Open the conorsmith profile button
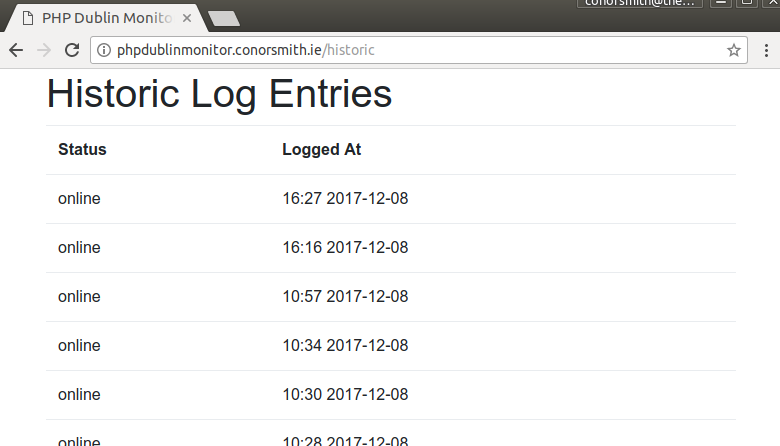780x446 pixels. [640, 3]
